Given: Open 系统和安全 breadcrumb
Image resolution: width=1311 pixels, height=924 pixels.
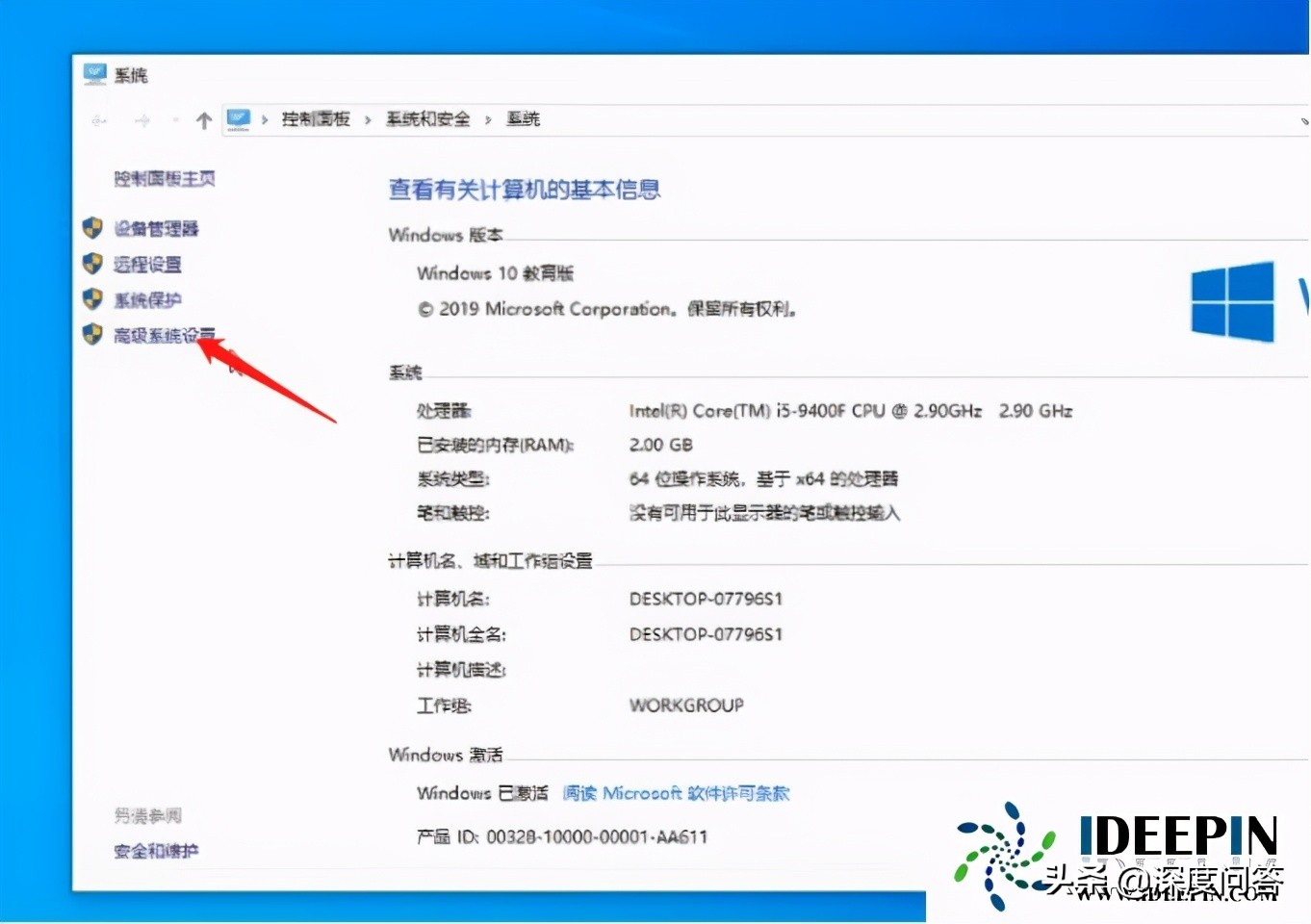Looking at the screenshot, I should tap(428, 119).
